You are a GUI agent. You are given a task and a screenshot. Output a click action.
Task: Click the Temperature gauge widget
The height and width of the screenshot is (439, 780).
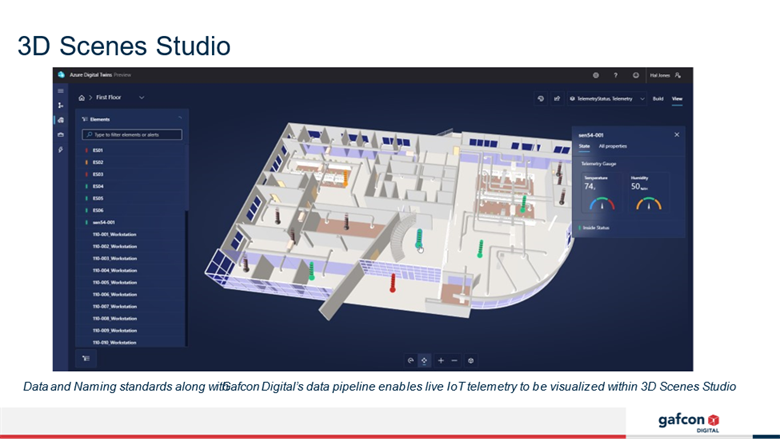[x=601, y=192]
